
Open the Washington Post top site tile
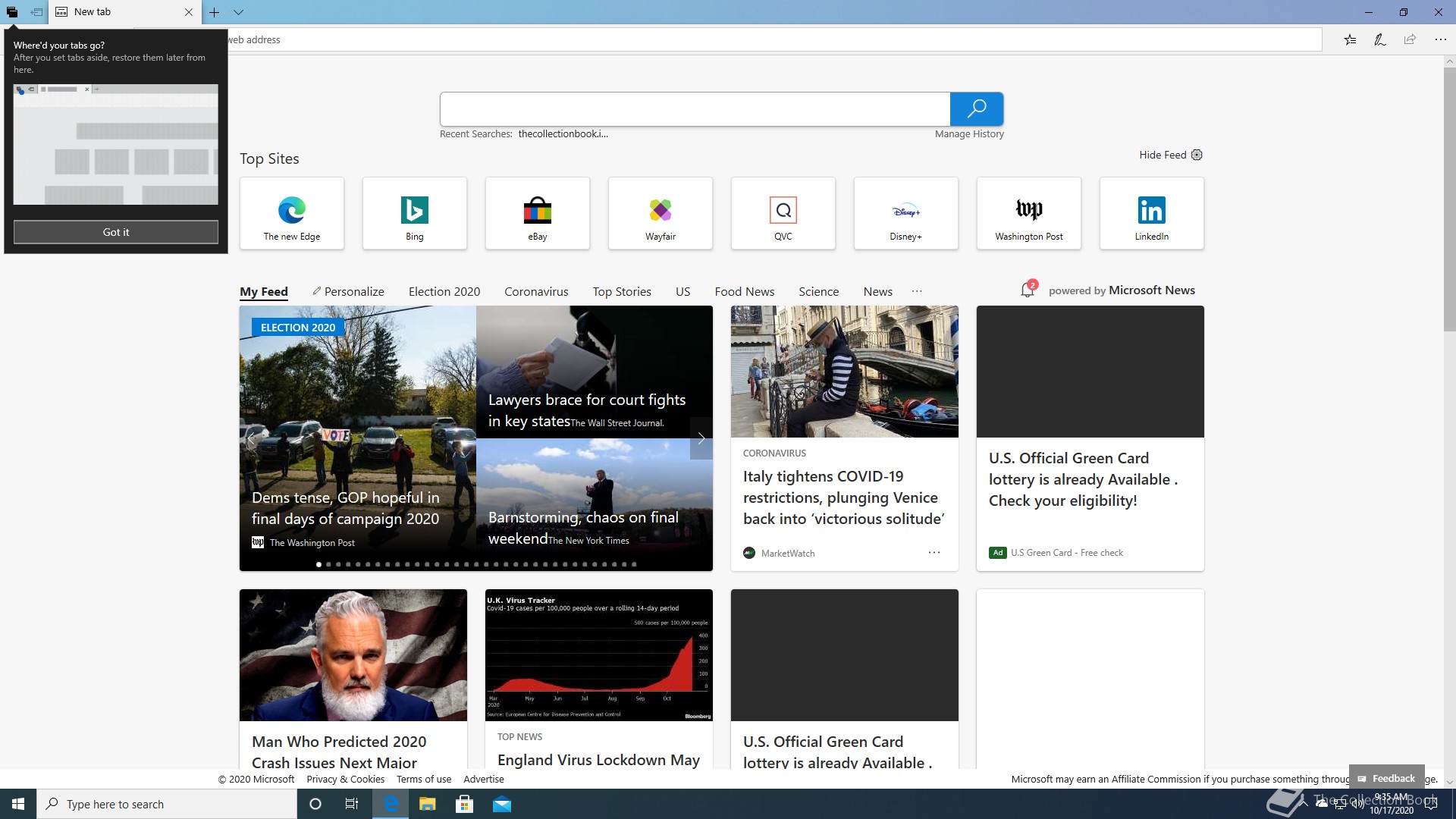[1029, 213]
